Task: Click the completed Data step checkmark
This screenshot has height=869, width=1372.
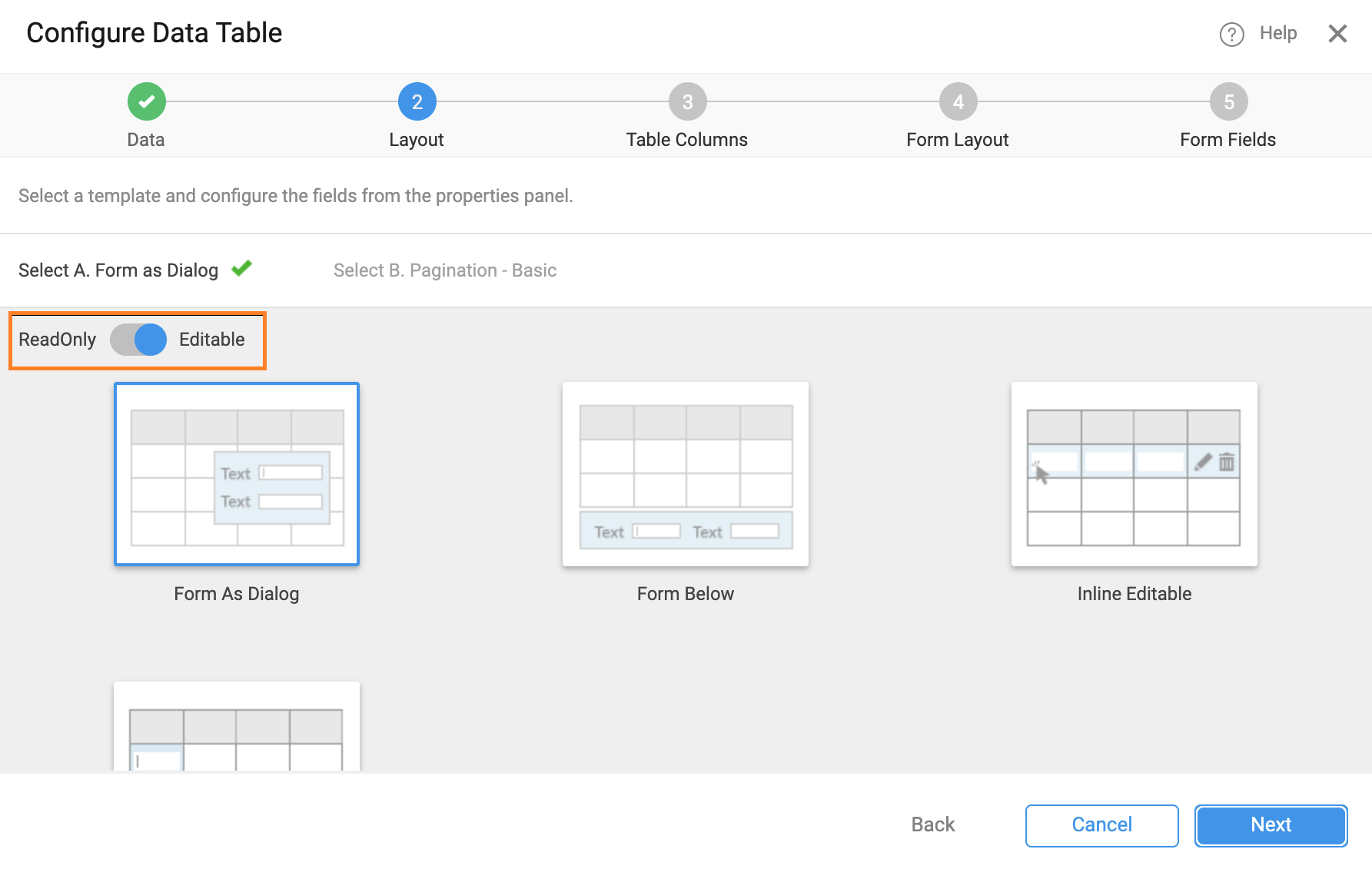Action: point(145,101)
